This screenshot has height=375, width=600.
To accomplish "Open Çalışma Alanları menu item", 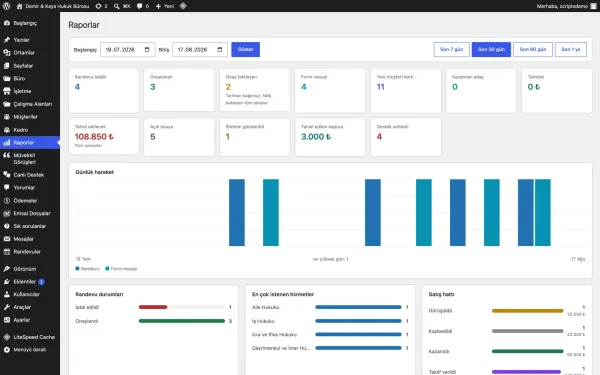I will pyautogui.click(x=30, y=104).
